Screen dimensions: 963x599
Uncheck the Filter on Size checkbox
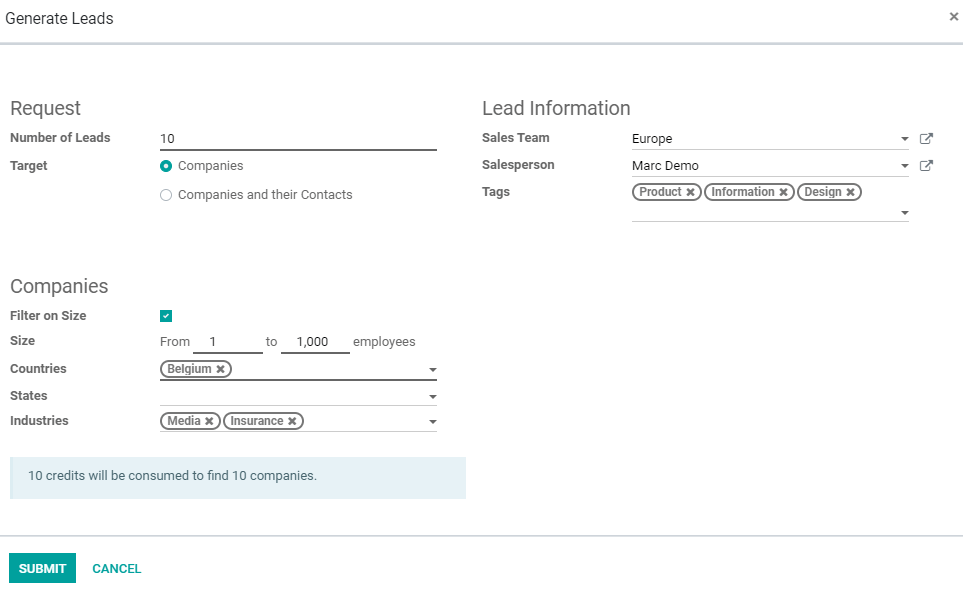pos(166,316)
